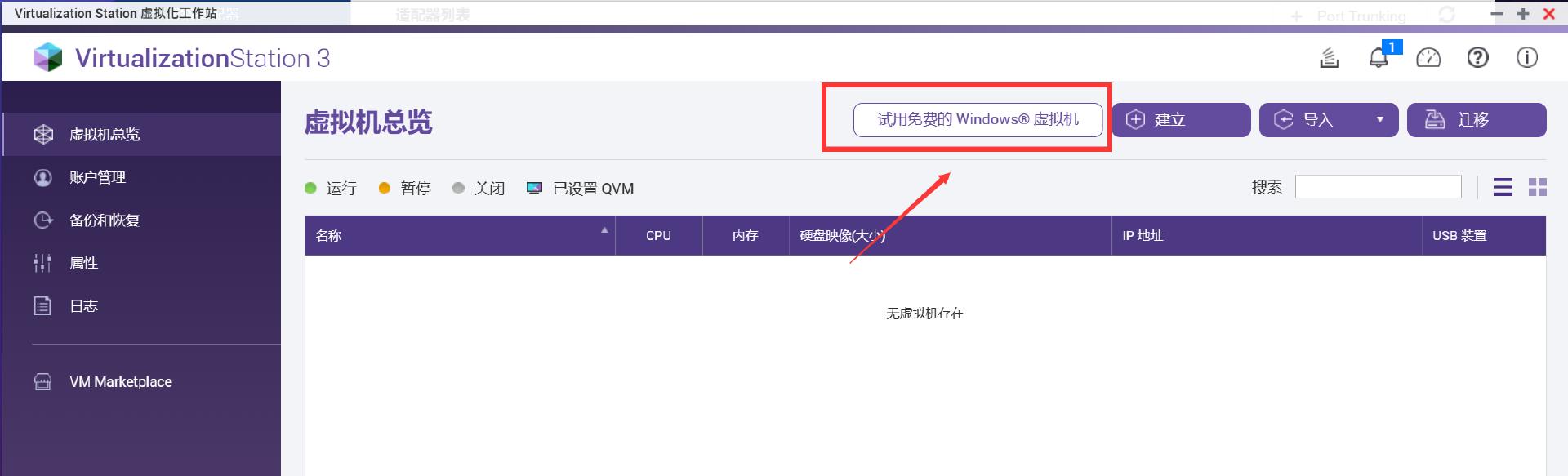Viewport: 1568px width, 476px height.
Task: Open 属性 settings page
Action: click(83, 263)
